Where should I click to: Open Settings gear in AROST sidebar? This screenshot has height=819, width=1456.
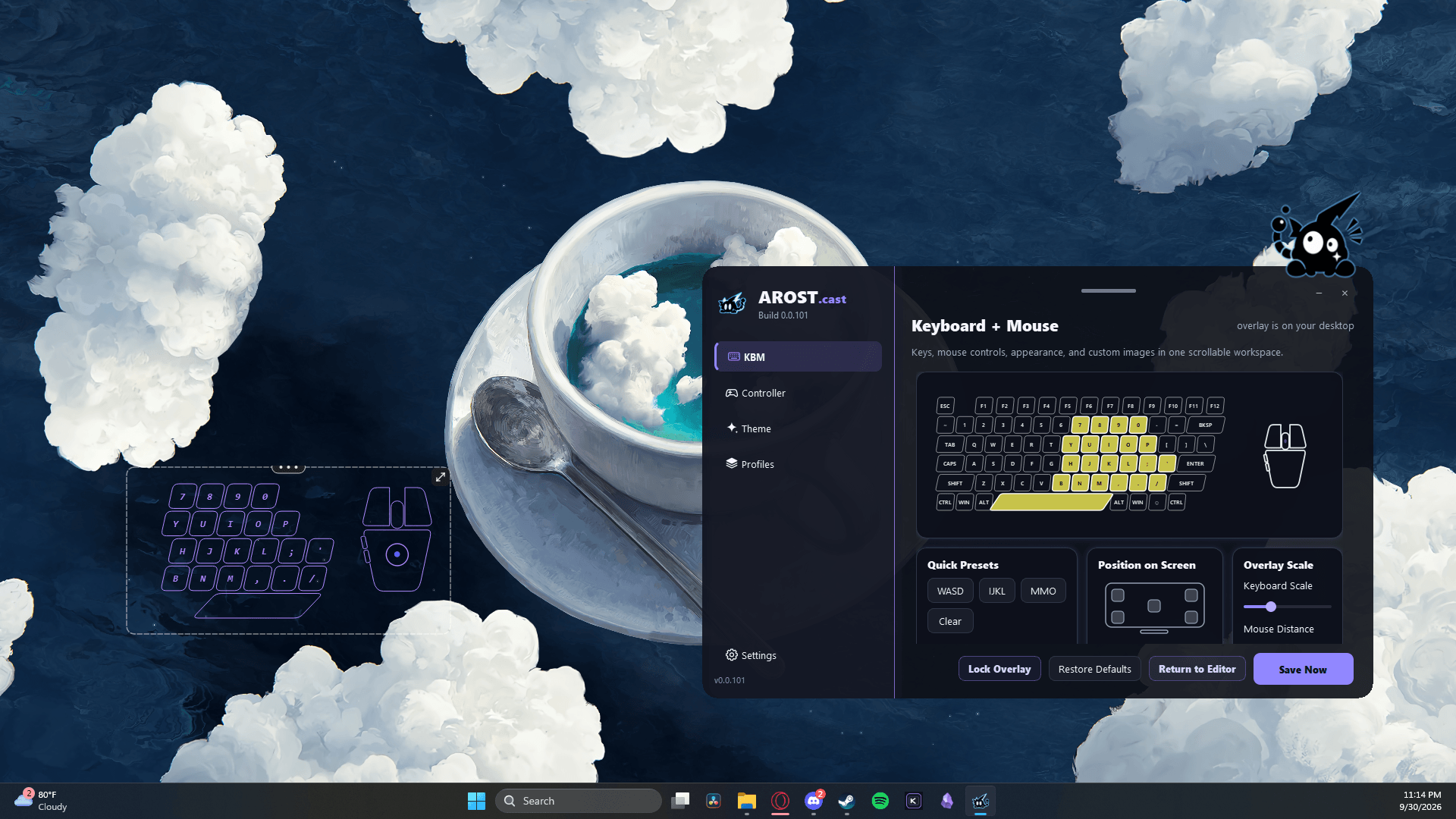click(751, 655)
